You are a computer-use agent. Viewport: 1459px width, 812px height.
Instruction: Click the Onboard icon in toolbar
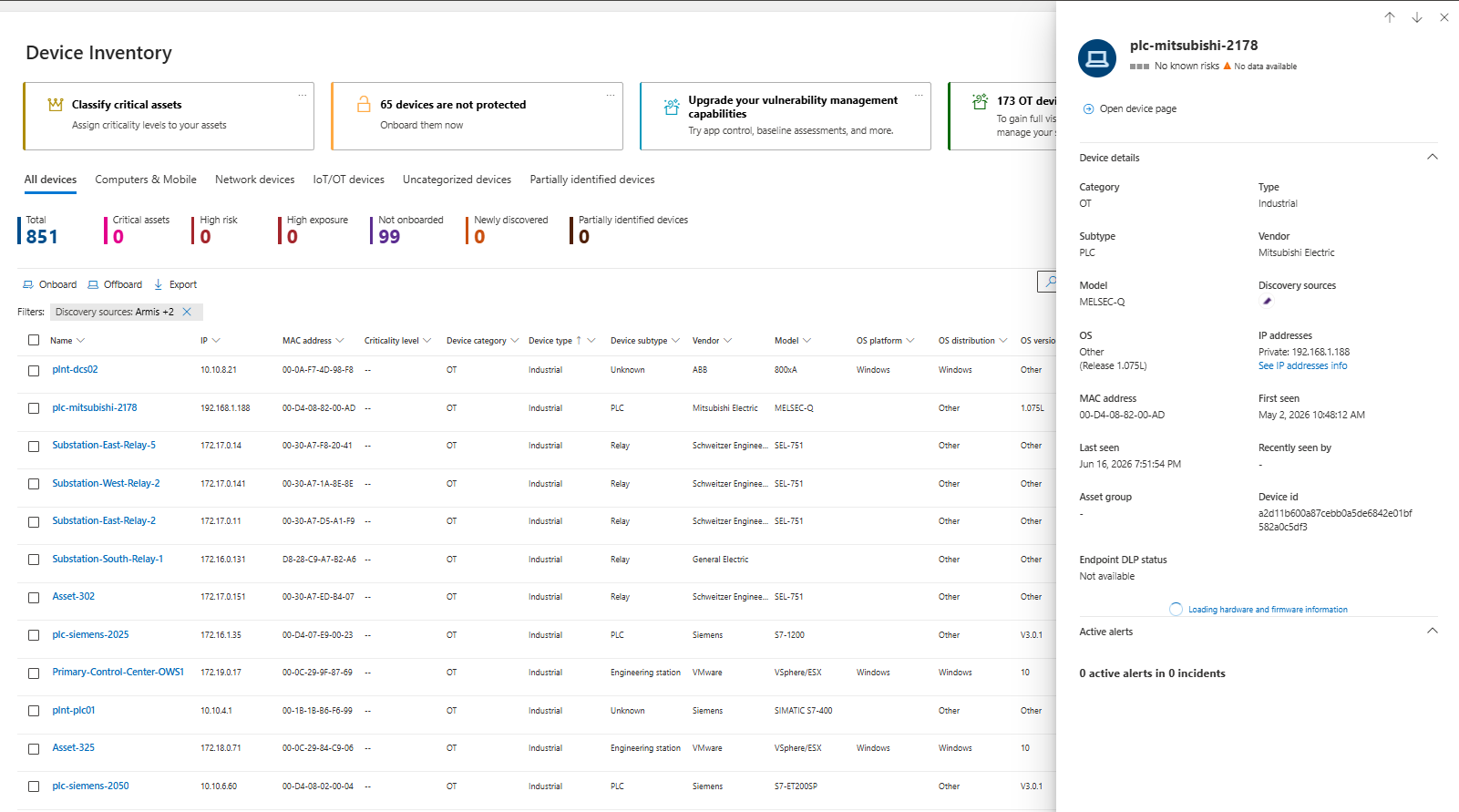[28, 284]
